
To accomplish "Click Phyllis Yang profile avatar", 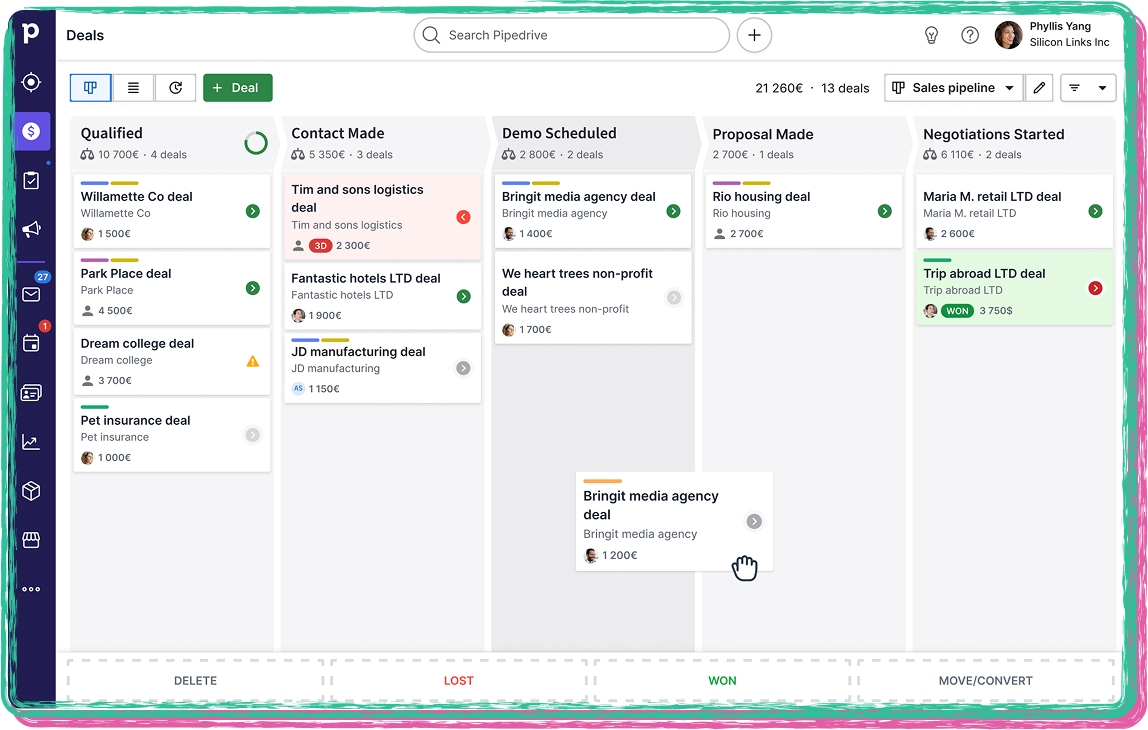I will [1008, 34].
